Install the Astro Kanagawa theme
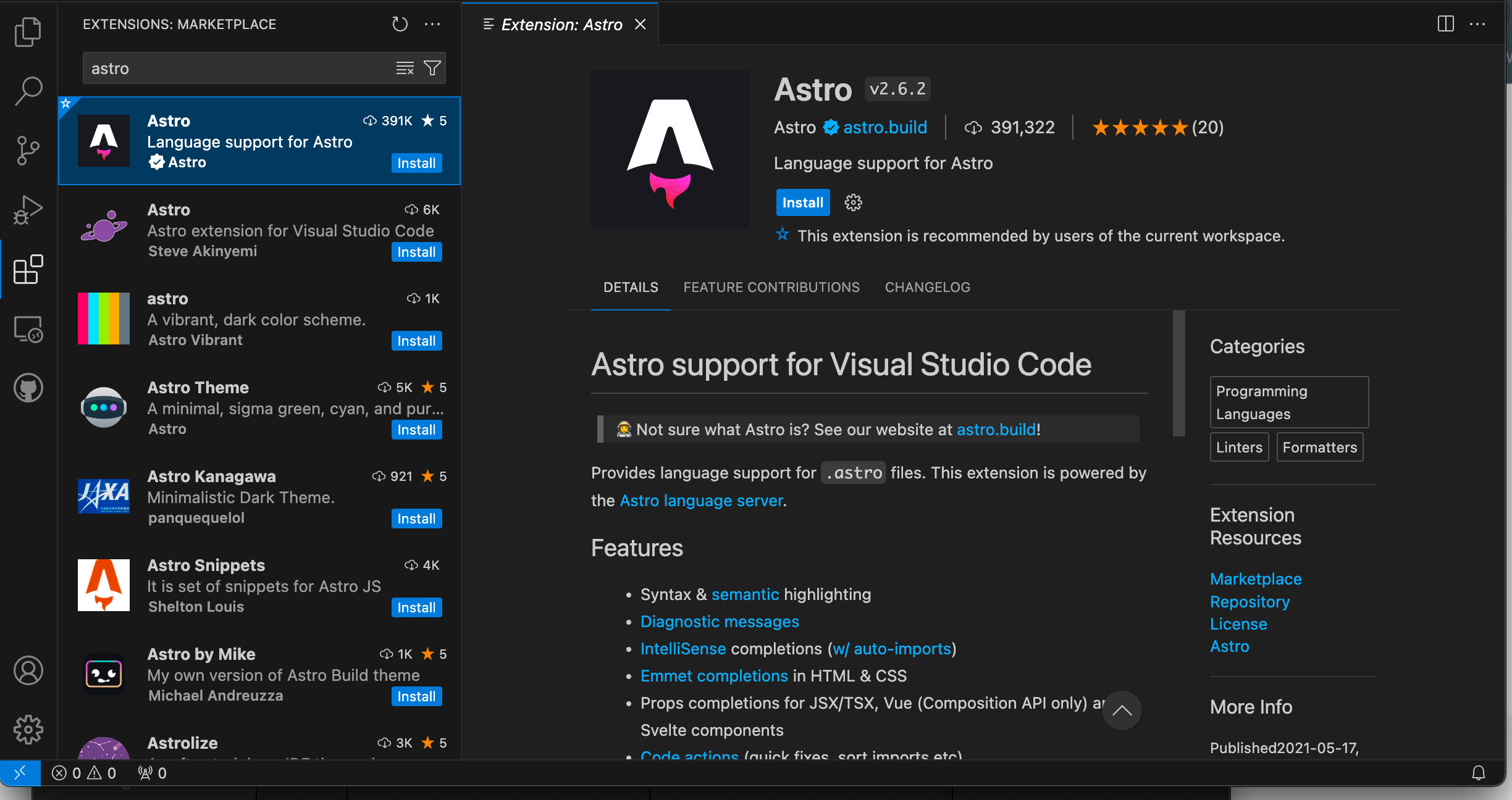Screen dimensions: 1512x800 [x=416, y=519]
